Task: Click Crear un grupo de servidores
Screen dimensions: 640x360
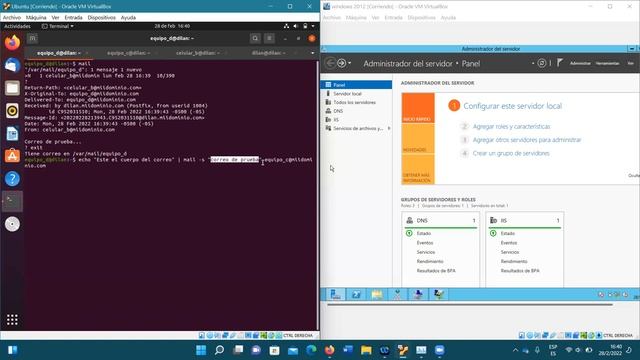Action: coord(511,153)
